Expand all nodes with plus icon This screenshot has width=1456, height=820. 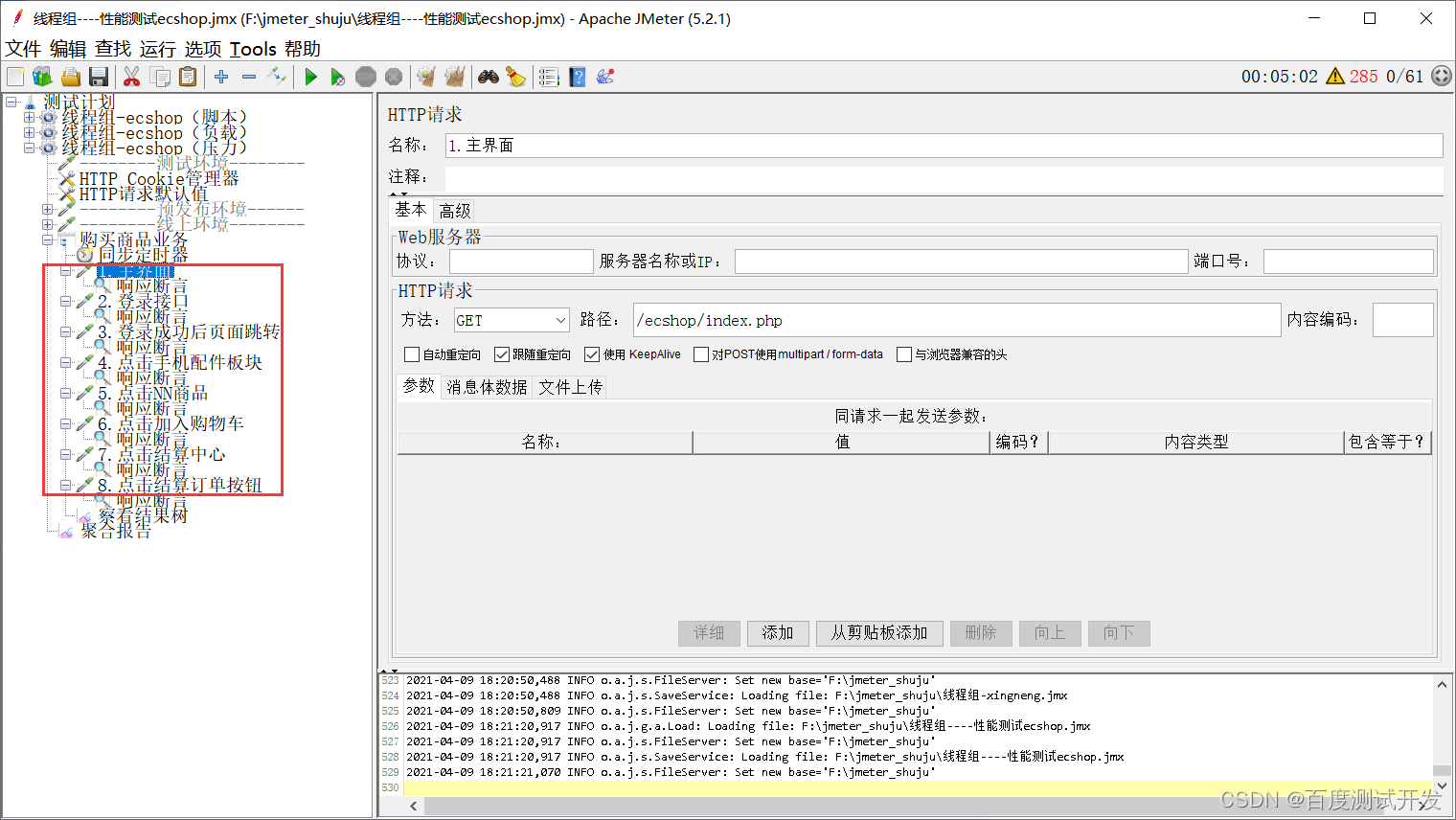(221, 77)
